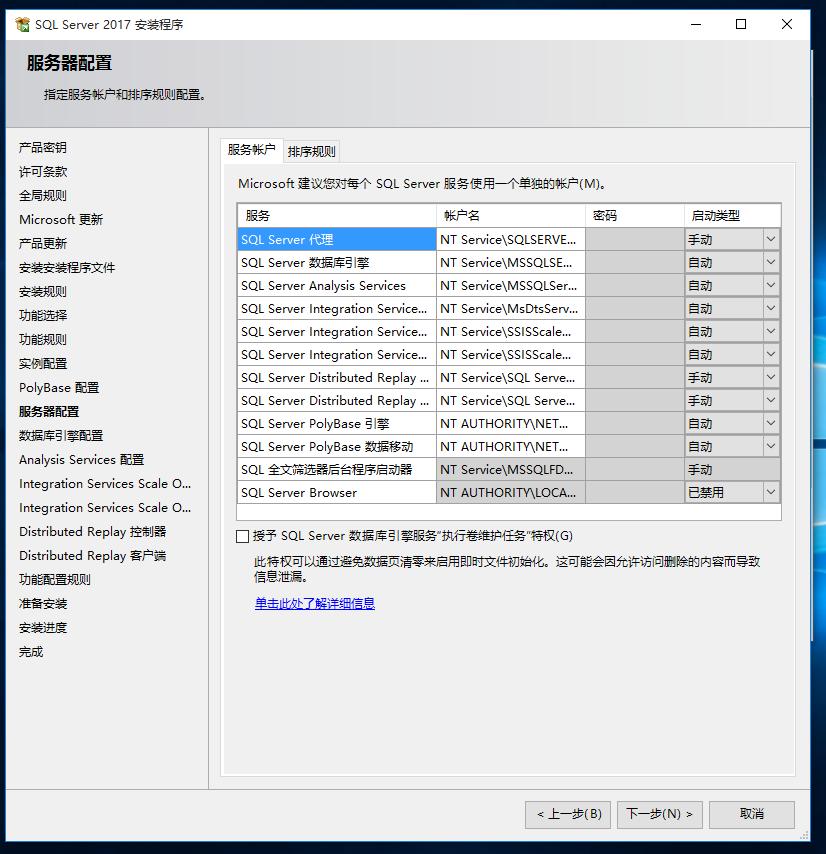The height and width of the screenshot is (854, 826).
Task: Click 安装规则 in the left steps list
Action: pyautogui.click(x=42, y=291)
